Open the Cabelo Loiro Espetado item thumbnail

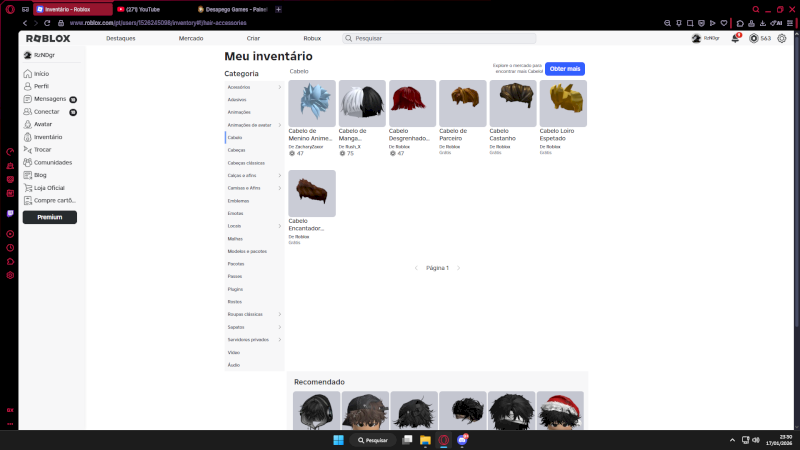[563, 103]
